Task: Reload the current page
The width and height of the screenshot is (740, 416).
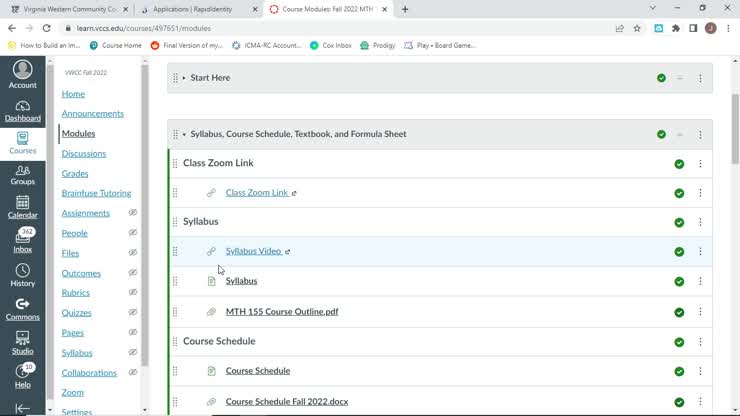Action: click(46, 28)
